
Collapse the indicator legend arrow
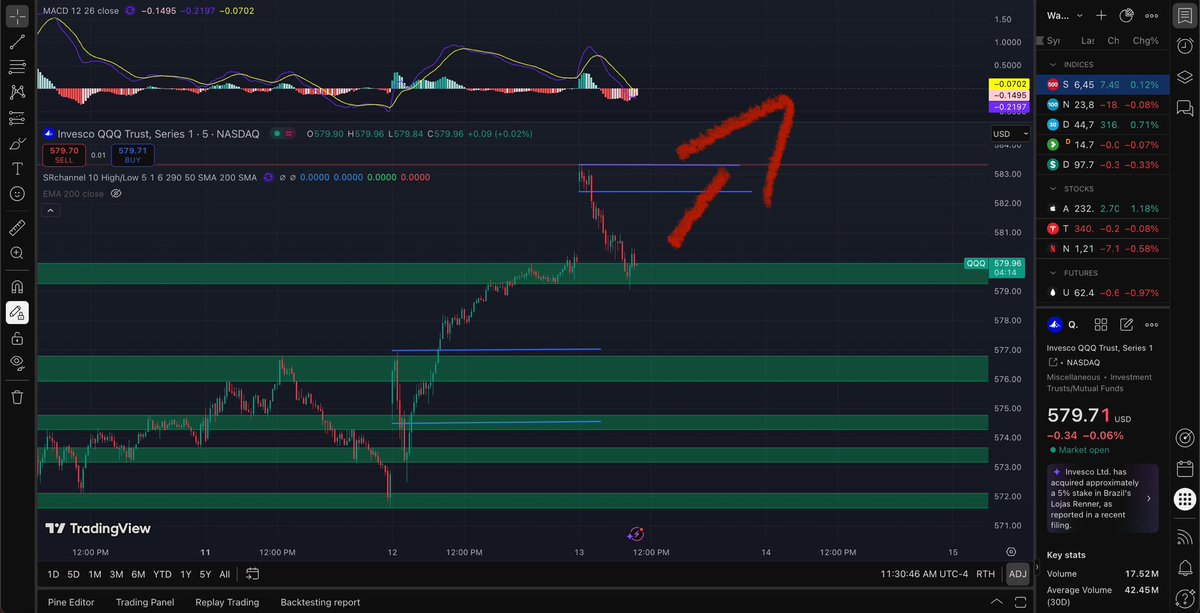[50, 210]
